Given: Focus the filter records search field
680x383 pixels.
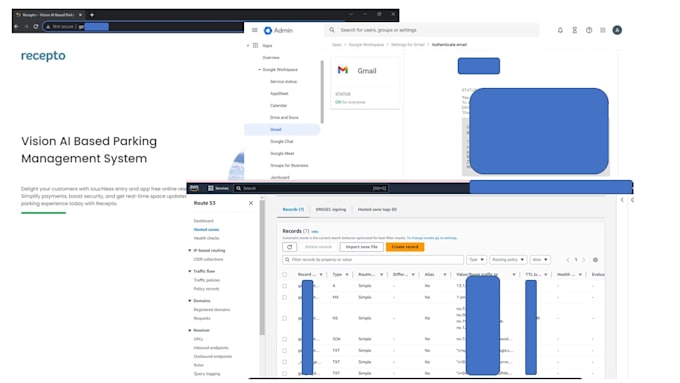Looking at the screenshot, I should pyautogui.click(x=373, y=259).
